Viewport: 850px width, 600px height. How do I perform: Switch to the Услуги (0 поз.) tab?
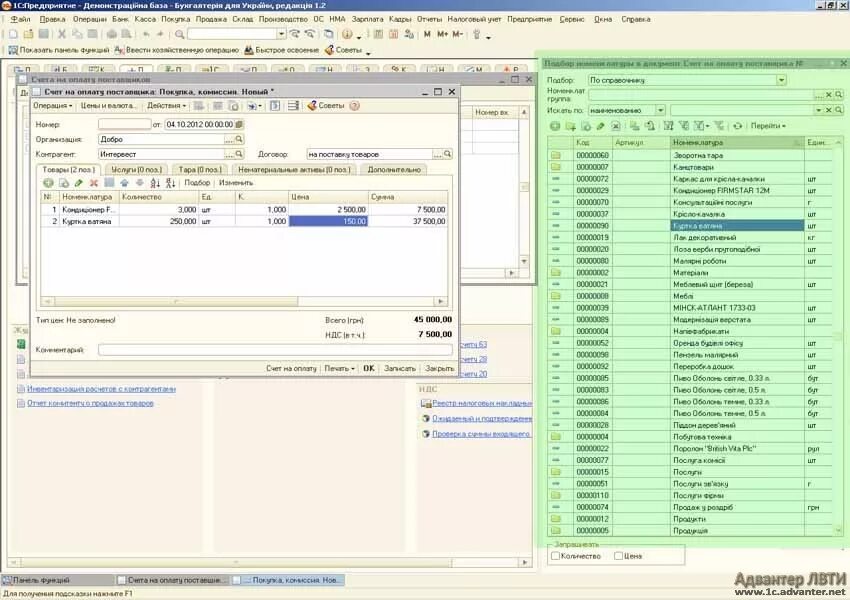click(137, 170)
